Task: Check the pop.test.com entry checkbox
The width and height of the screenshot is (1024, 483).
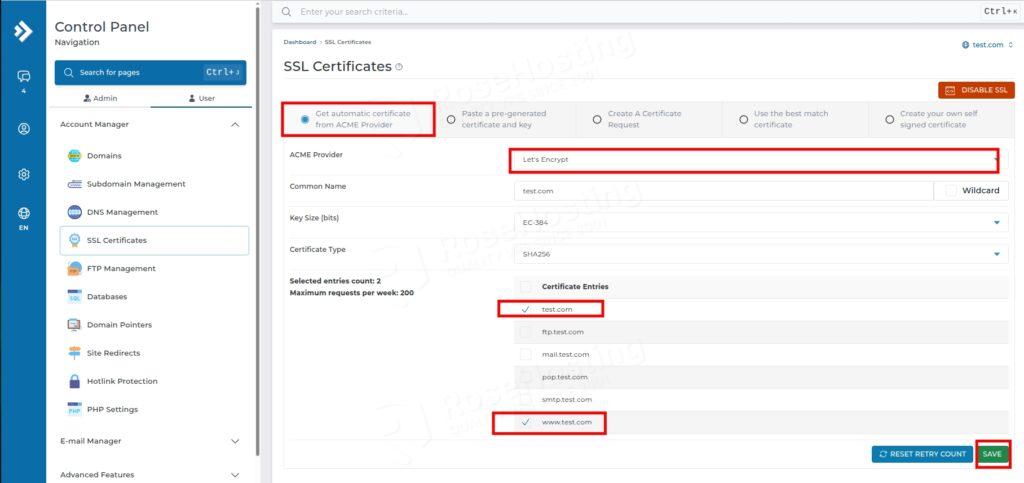Action: [x=526, y=377]
